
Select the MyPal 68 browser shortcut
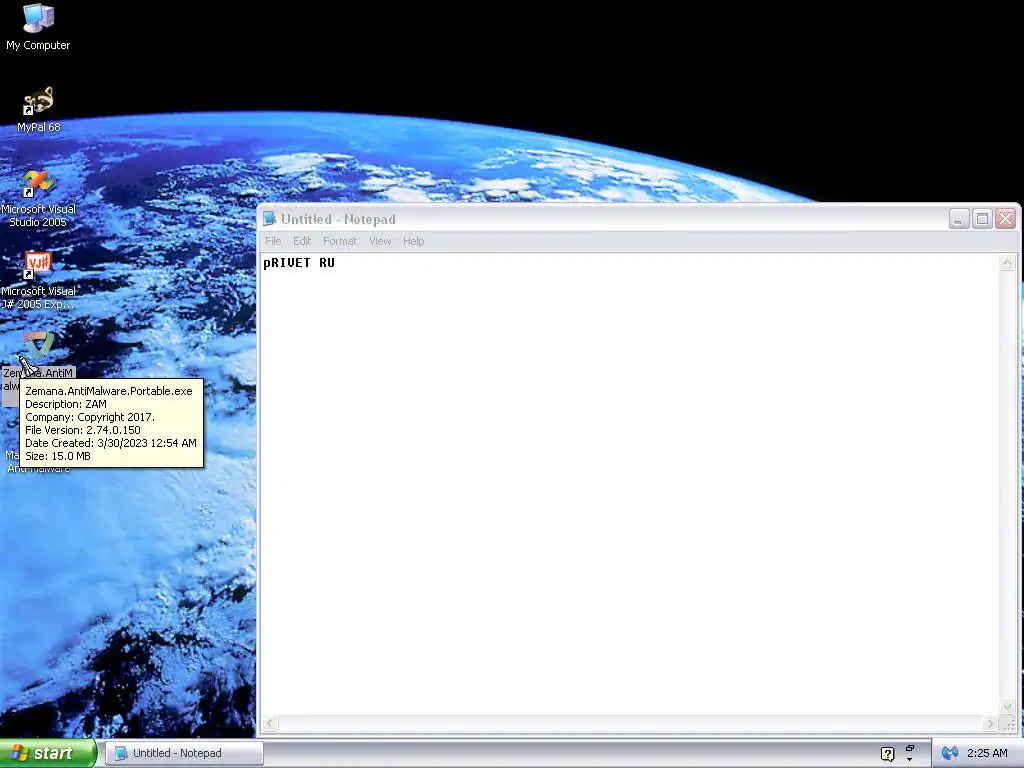click(39, 110)
